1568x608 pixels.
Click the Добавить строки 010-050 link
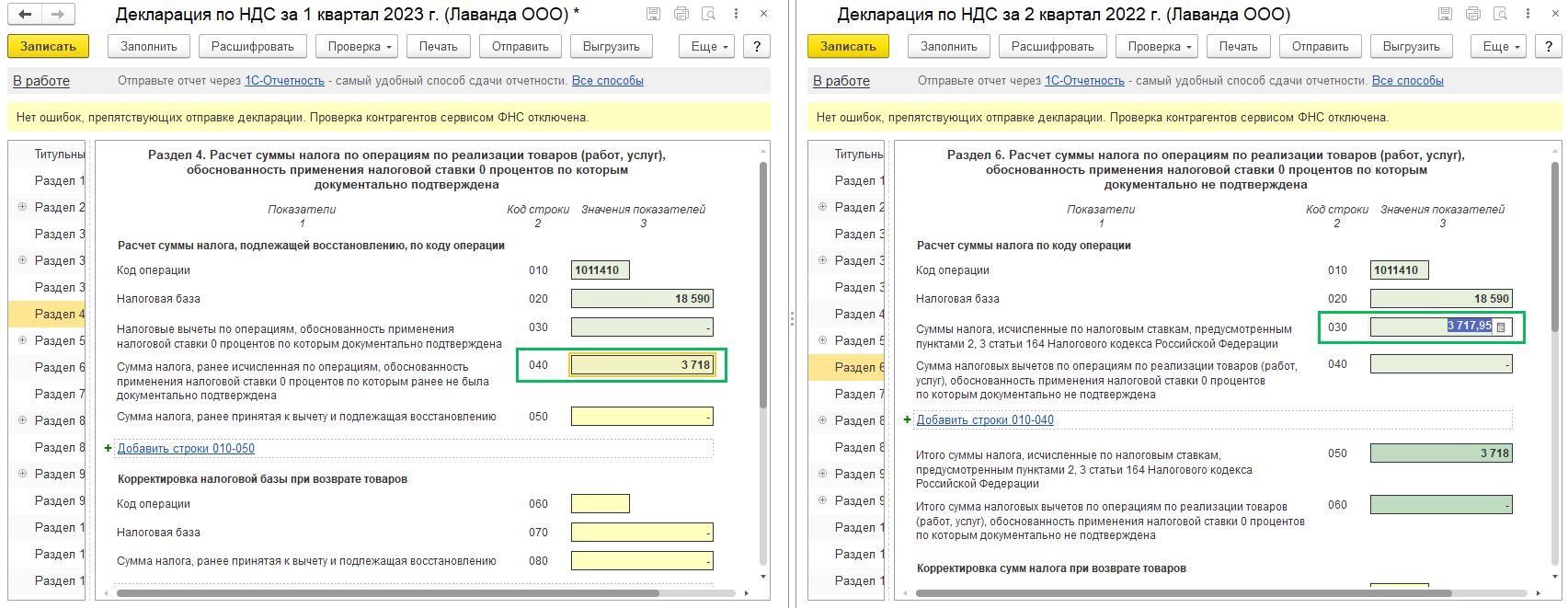[x=186, y=449]
